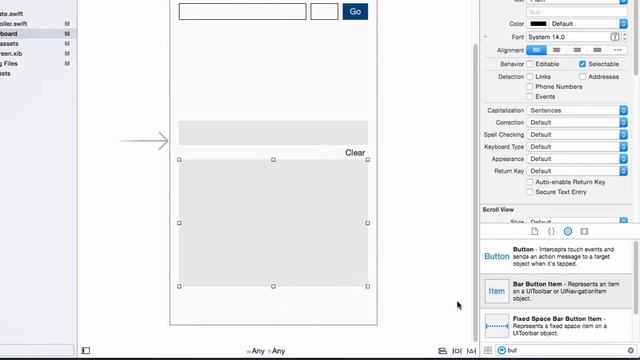Select the 'ests' group in navigator
Screen dimensions: 640x360
(5, 73)
